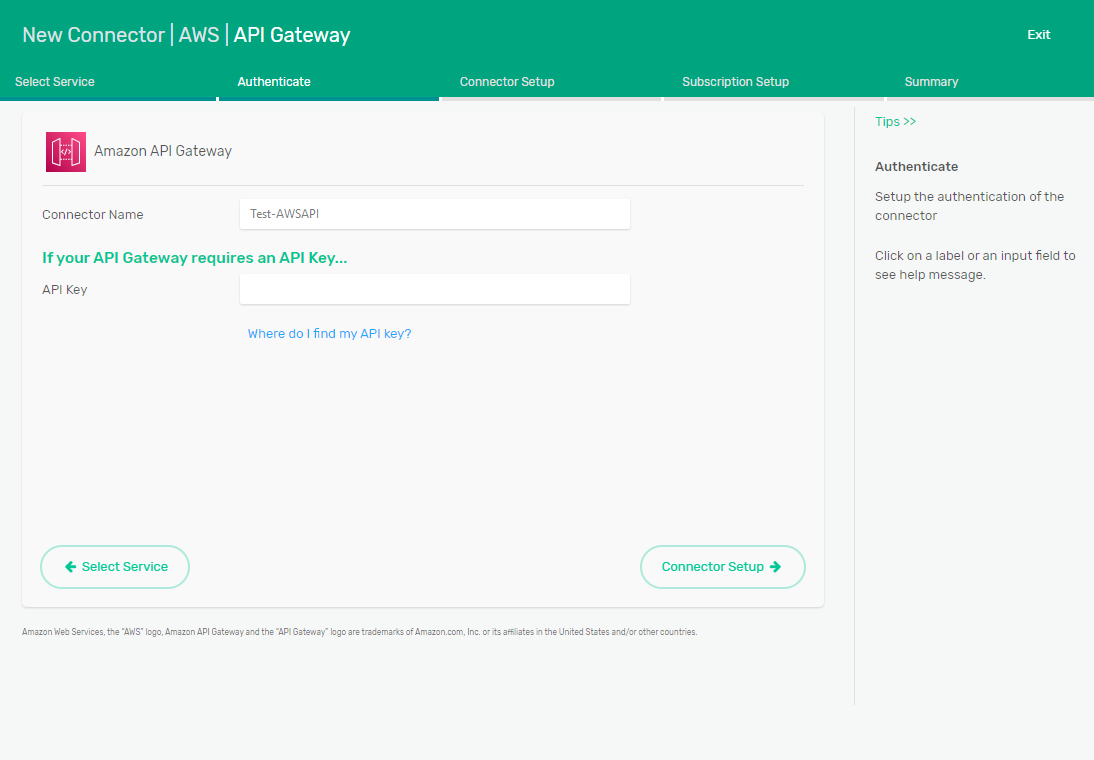Click the left arrow icon on Select Service button

coord(71,567)
